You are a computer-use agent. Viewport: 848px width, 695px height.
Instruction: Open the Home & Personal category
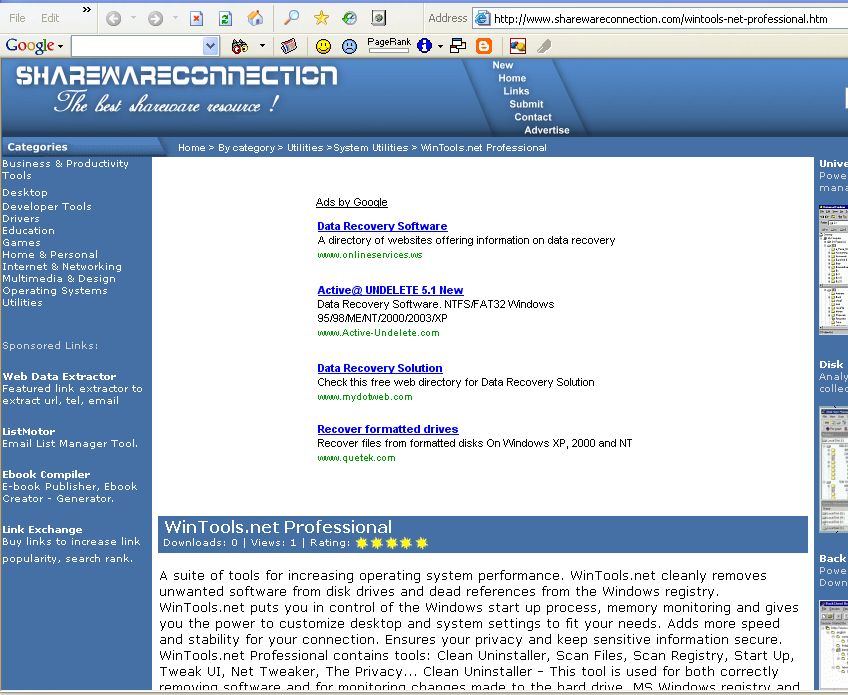coord(50,254)
